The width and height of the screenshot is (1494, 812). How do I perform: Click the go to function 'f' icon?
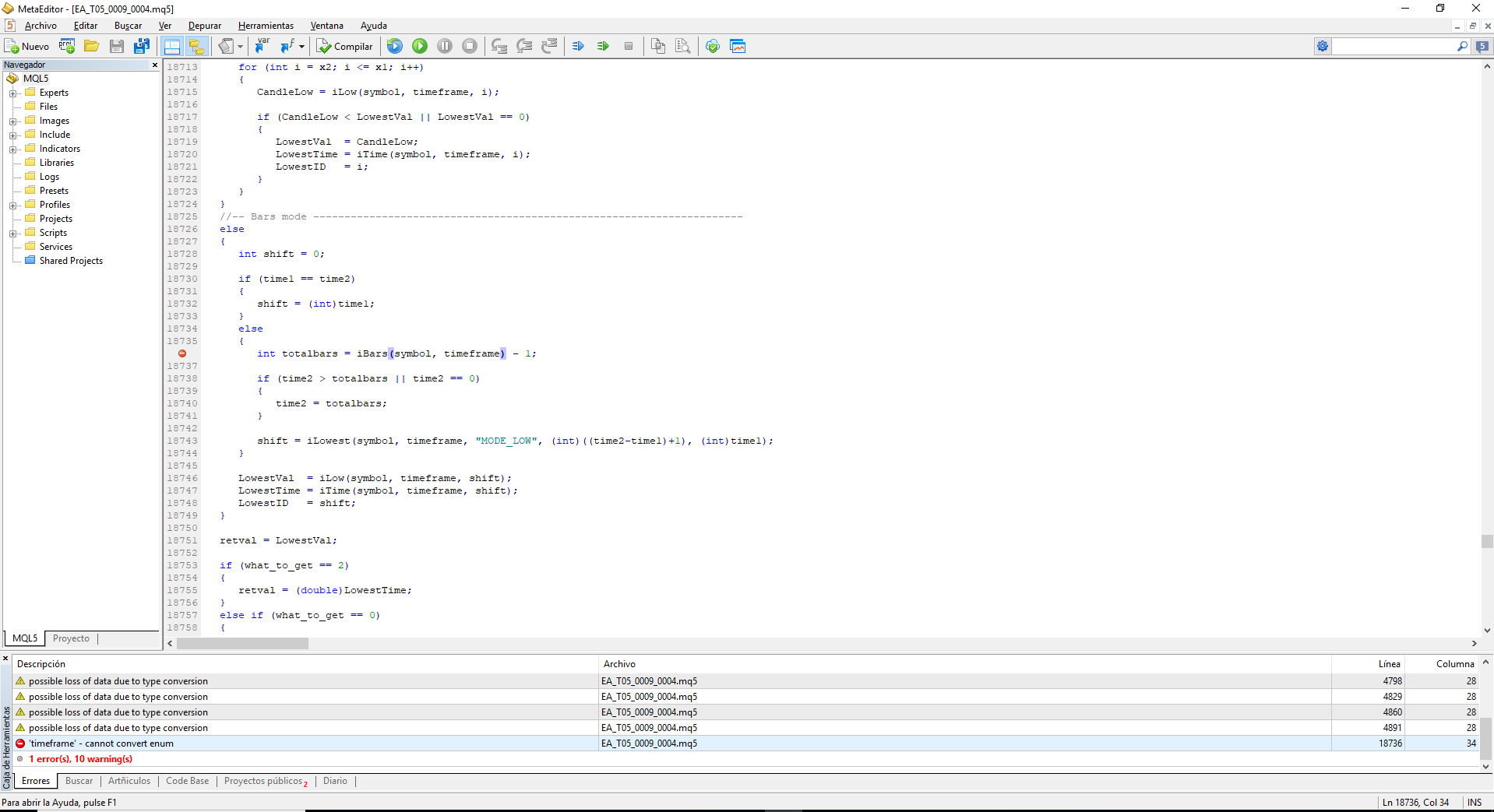pos(287,47)
